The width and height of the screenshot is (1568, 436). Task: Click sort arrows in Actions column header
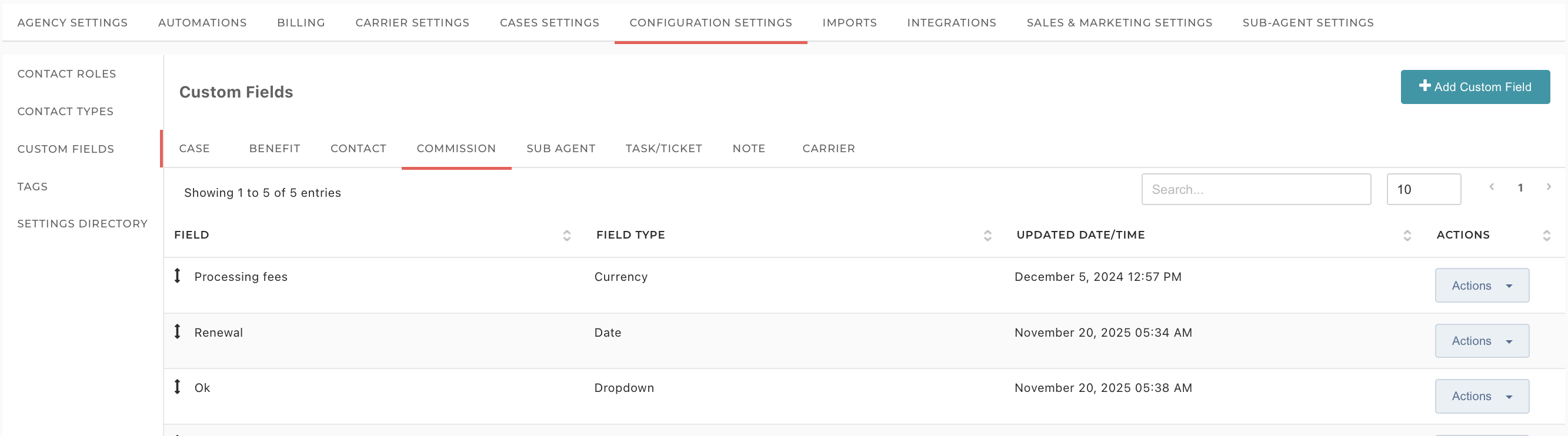1546,235
